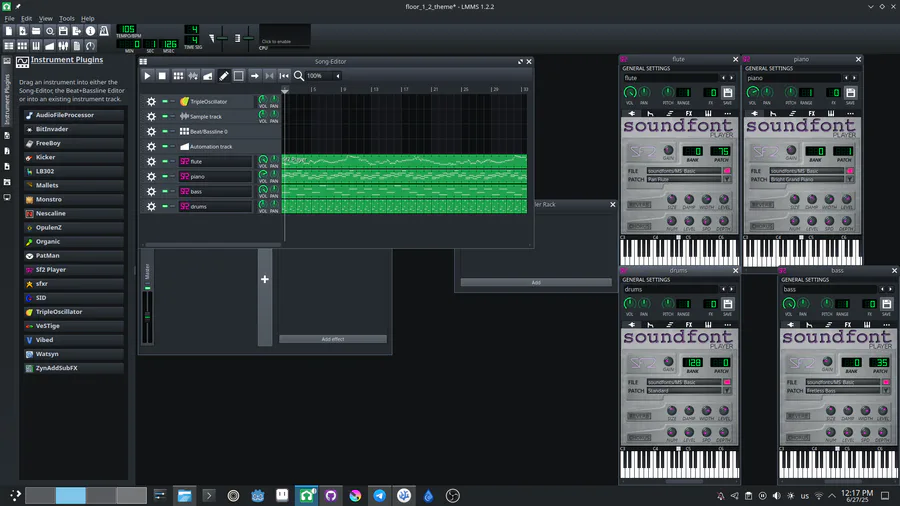Open patch chooser in flute soundfont player

[x=727, y=180]
